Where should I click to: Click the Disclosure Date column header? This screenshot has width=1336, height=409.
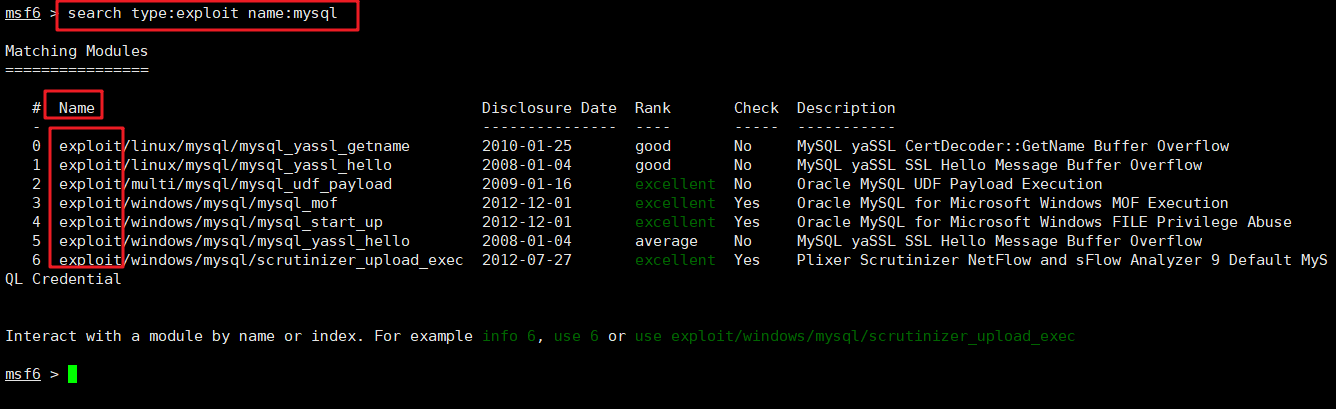tap(549, 108)
